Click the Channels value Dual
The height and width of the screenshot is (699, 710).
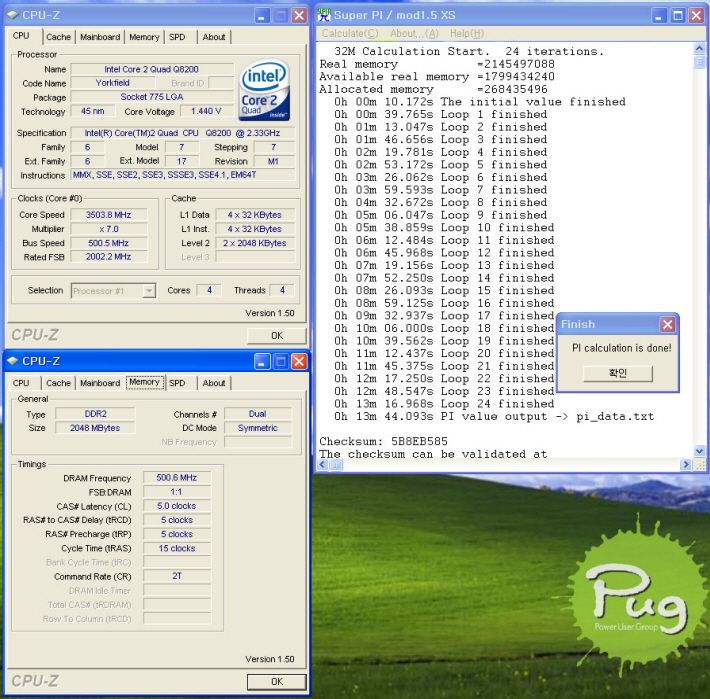coord(258,414)
